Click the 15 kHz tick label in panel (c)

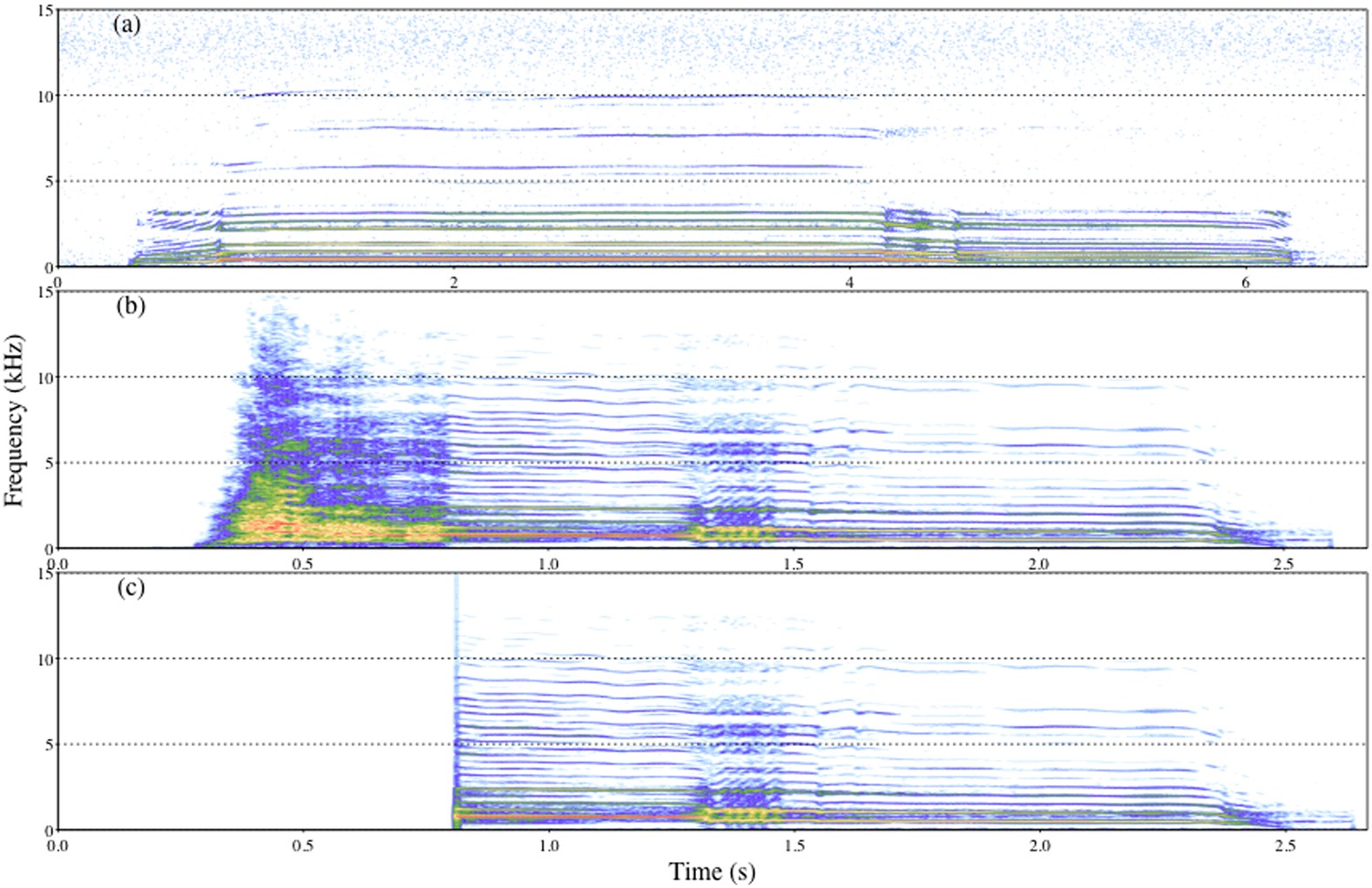coord(46,573)
